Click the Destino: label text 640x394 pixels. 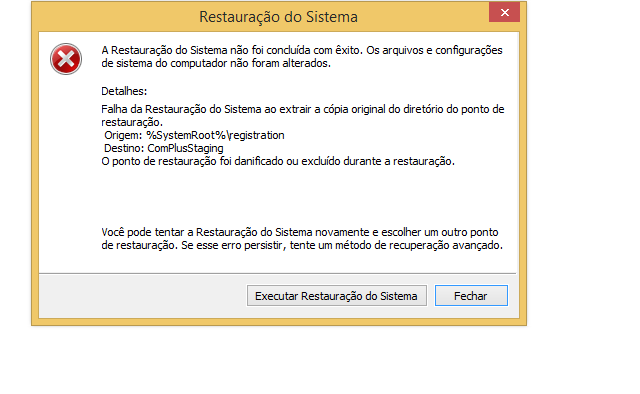click(124, 148)
